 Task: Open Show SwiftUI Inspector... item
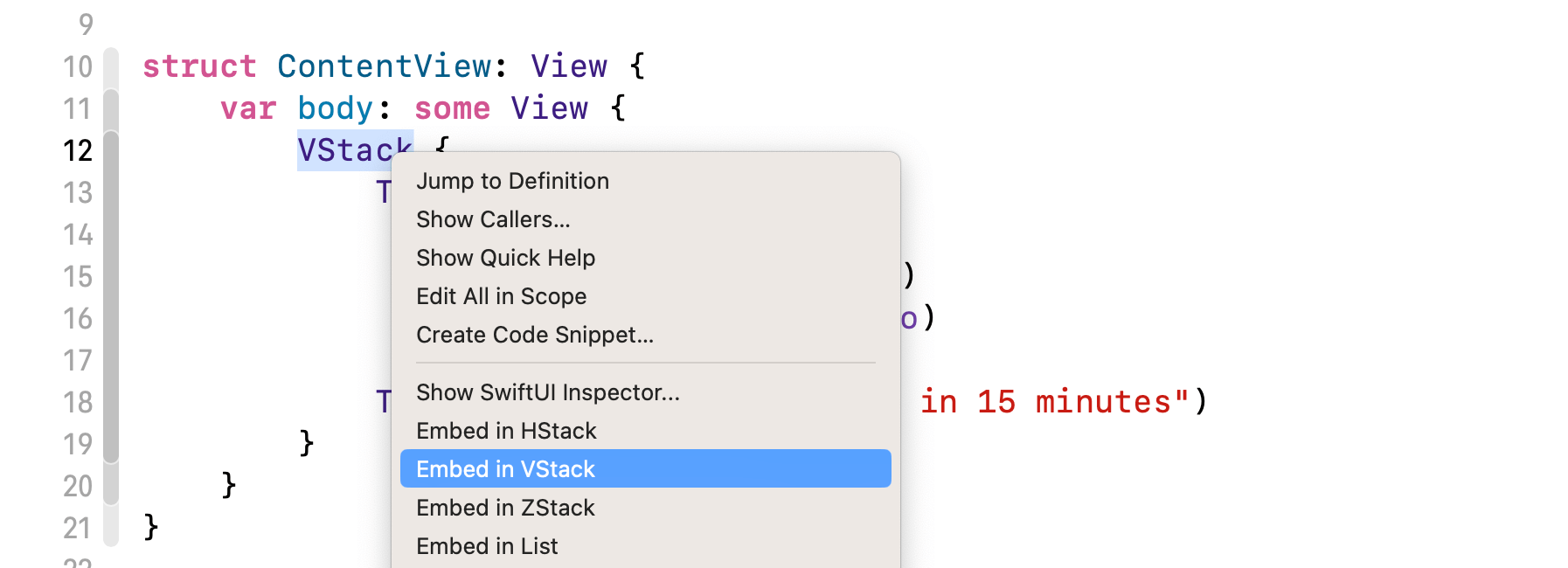547,392
